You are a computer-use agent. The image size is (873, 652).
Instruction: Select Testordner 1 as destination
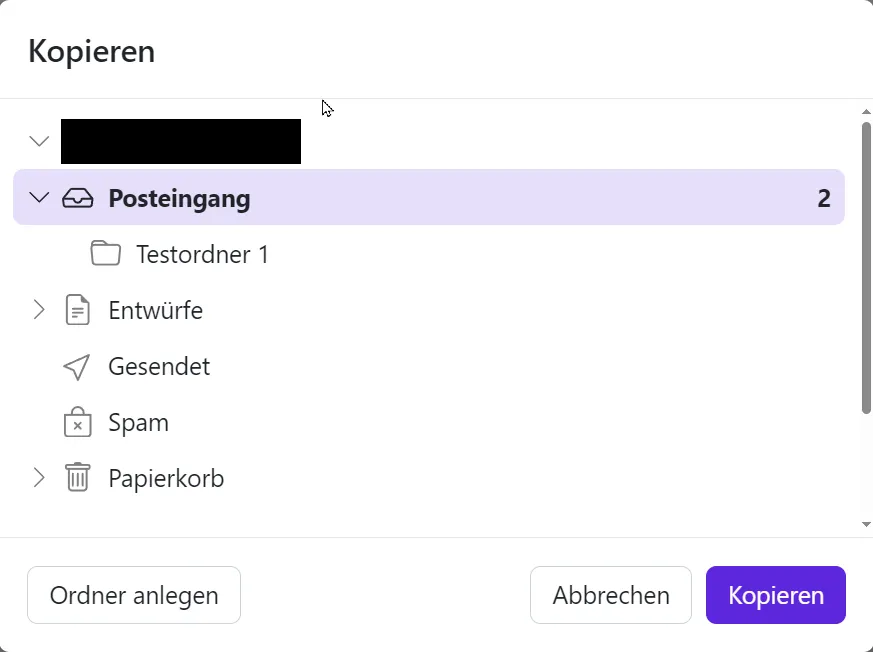point(201,254)
